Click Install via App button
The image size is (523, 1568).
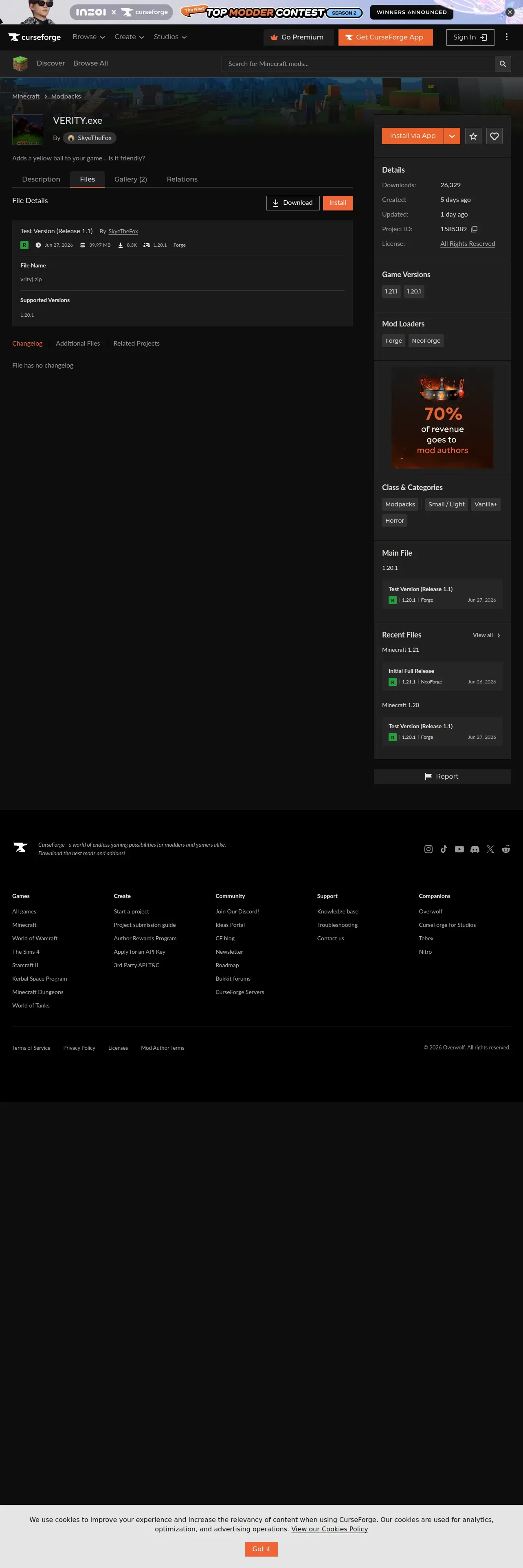(413, 136)
